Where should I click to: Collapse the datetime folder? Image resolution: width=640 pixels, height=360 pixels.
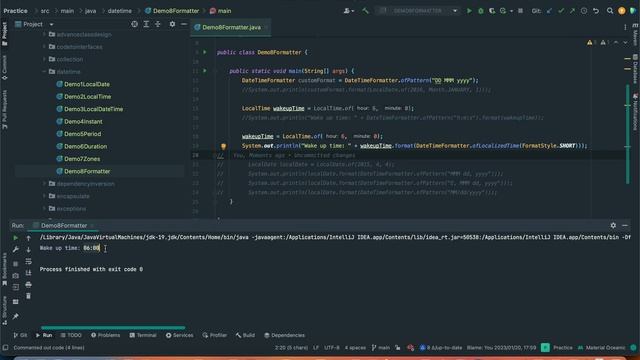(x=44, y=72)
